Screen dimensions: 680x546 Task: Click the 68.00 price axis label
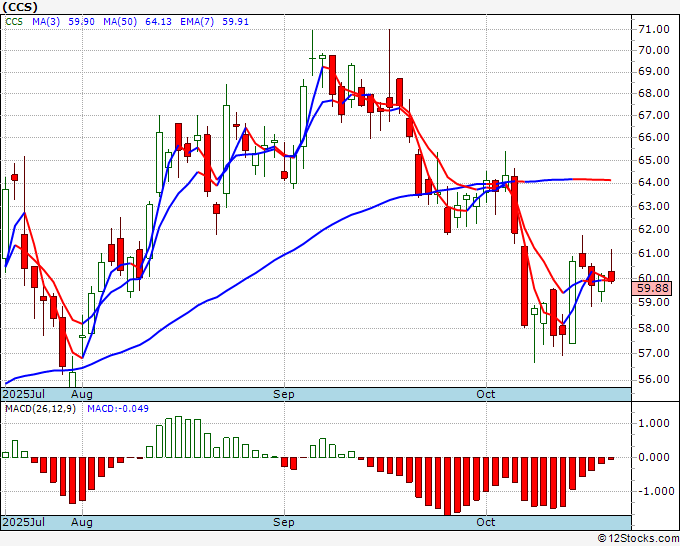[654, 93]
